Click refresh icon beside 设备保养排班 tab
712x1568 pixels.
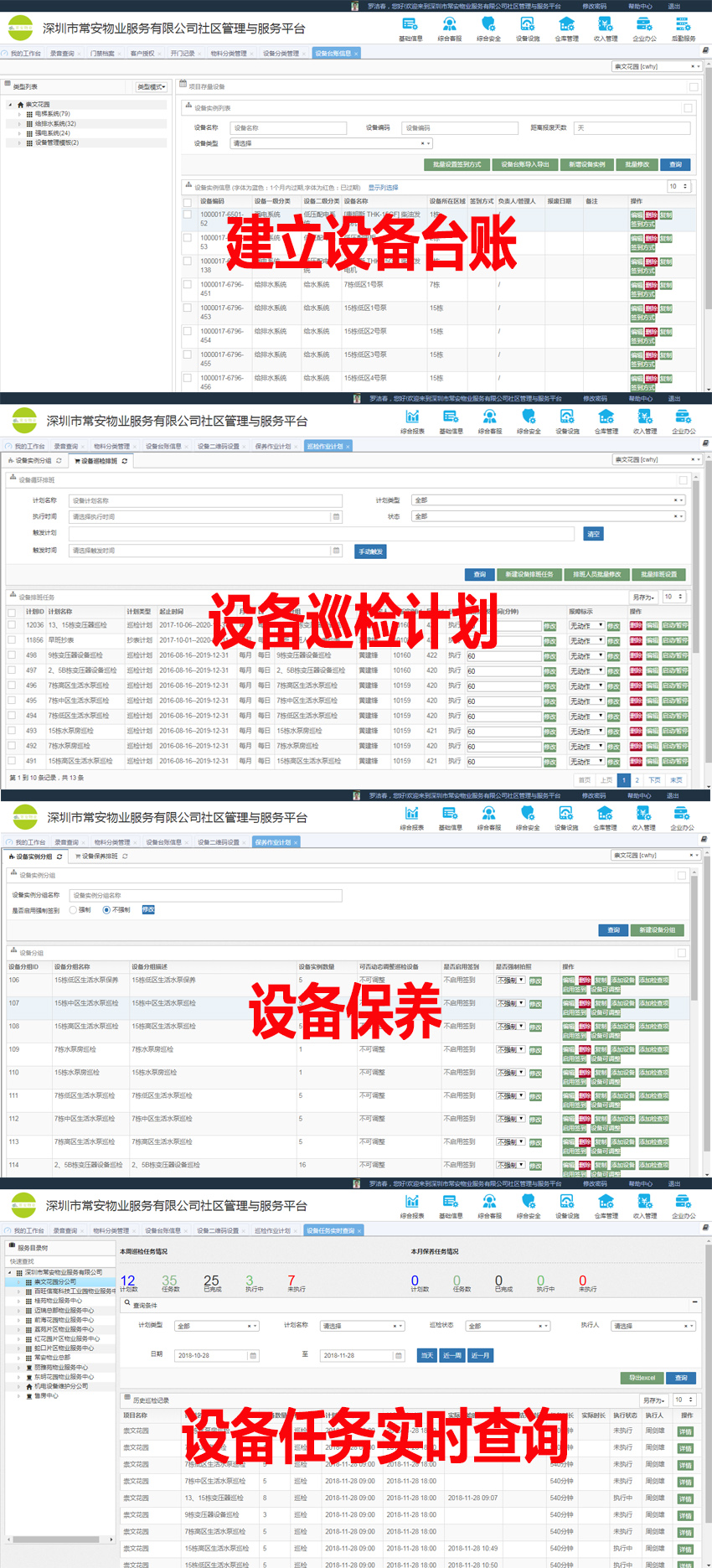click(125, 856)
